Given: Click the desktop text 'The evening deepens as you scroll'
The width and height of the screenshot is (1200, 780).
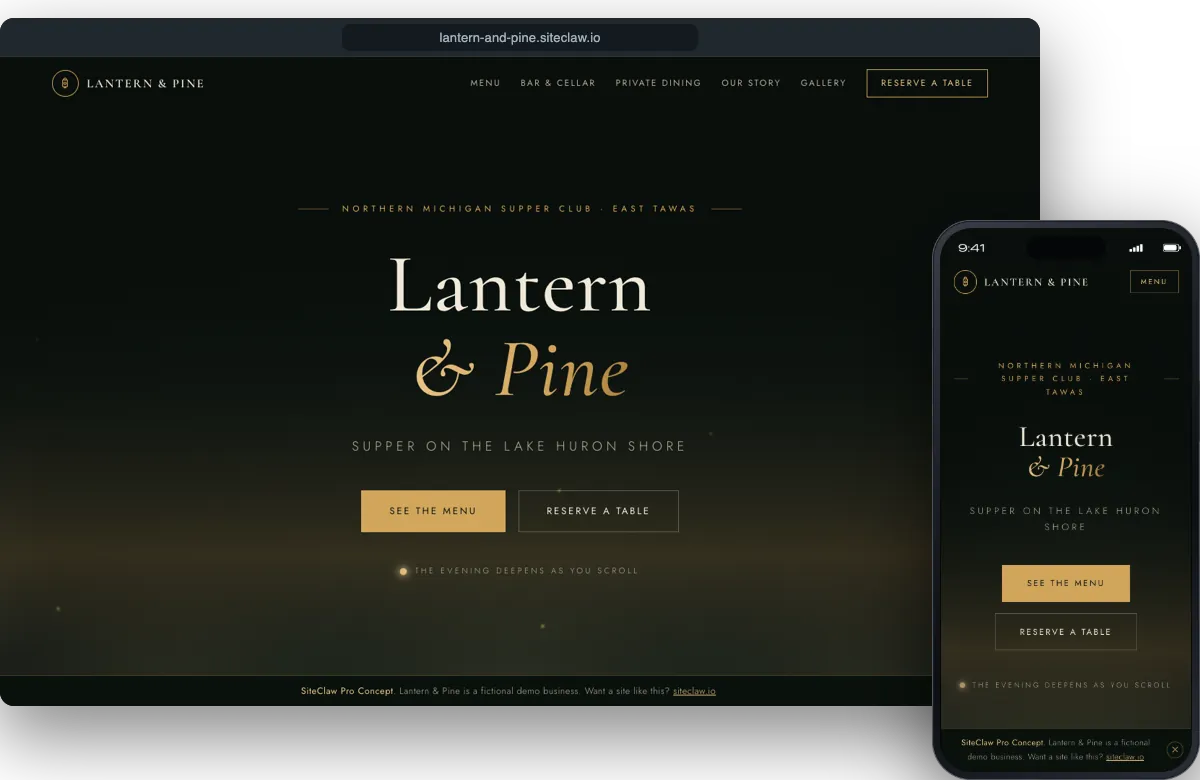Looking at the screenshot, I should coord(526,571).
